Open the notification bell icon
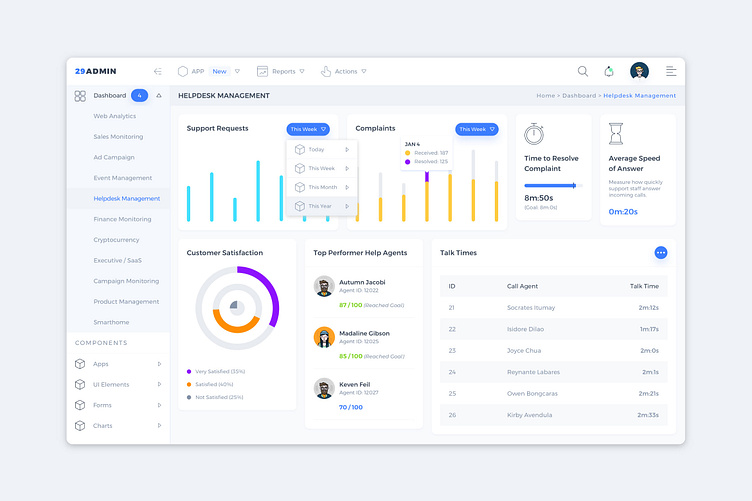This screenshot has height=501, width=752. point(609,71)
